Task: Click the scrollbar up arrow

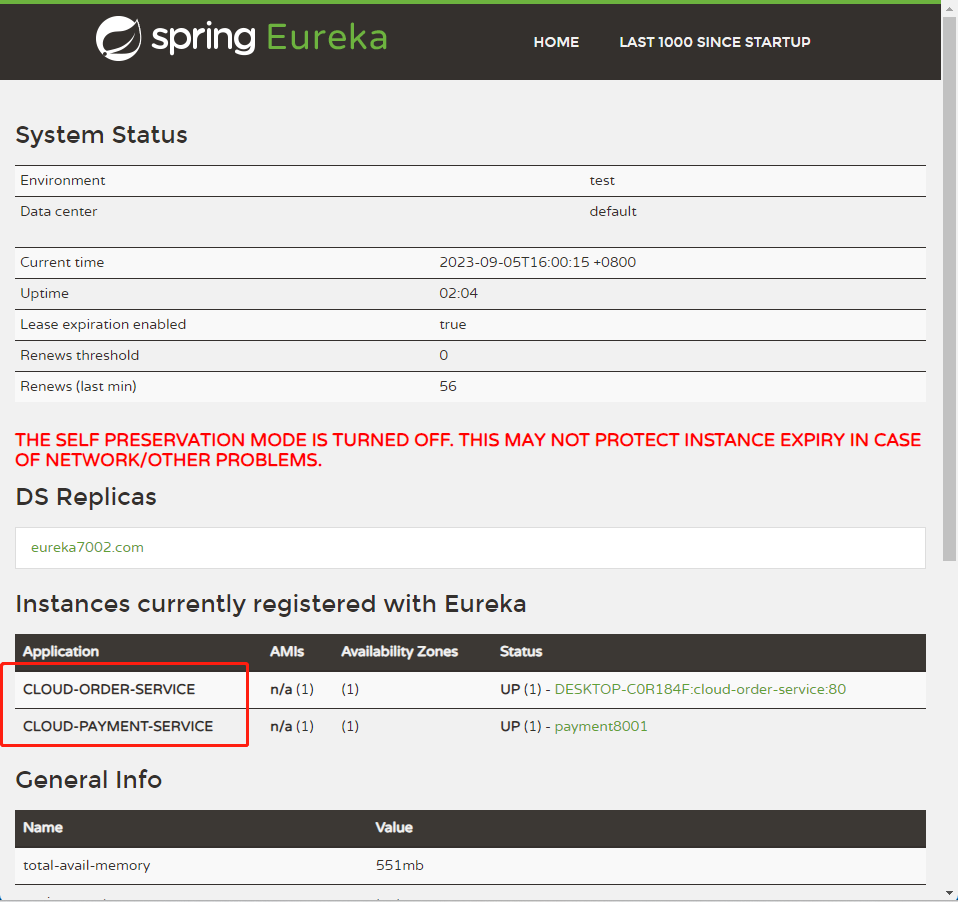Action: point(949,8)
